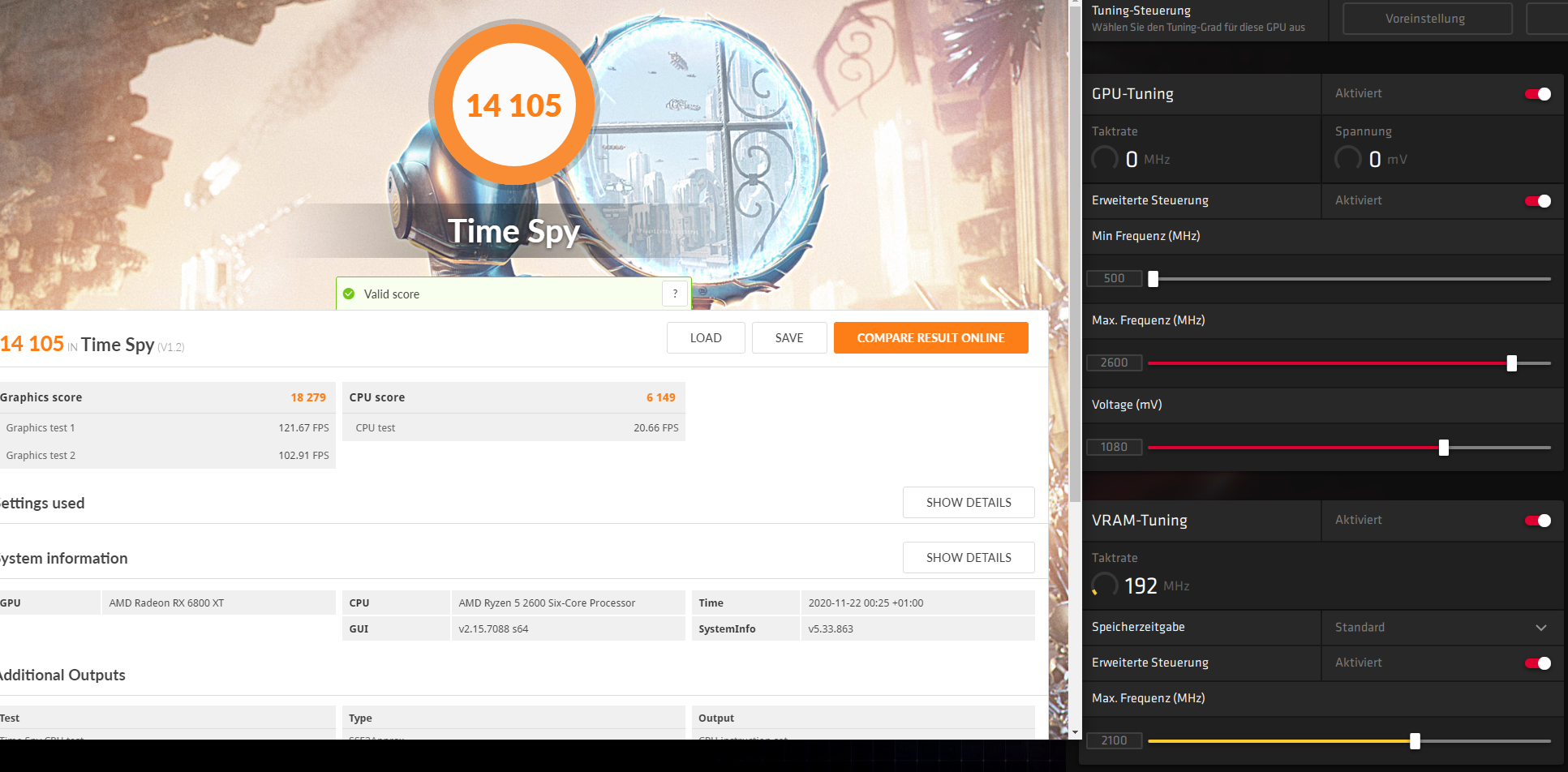Click the SAVE button

coord(789,338)
